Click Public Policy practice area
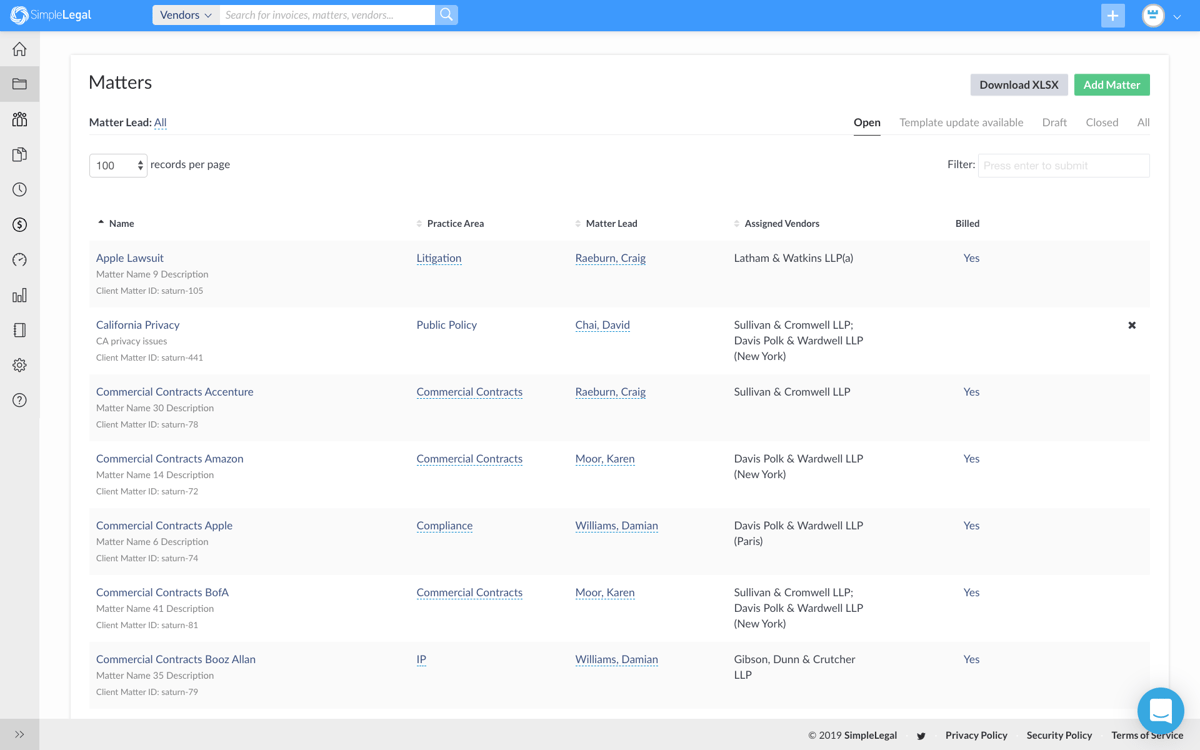This screenshot has width=1200, height=750. [447, 325]
